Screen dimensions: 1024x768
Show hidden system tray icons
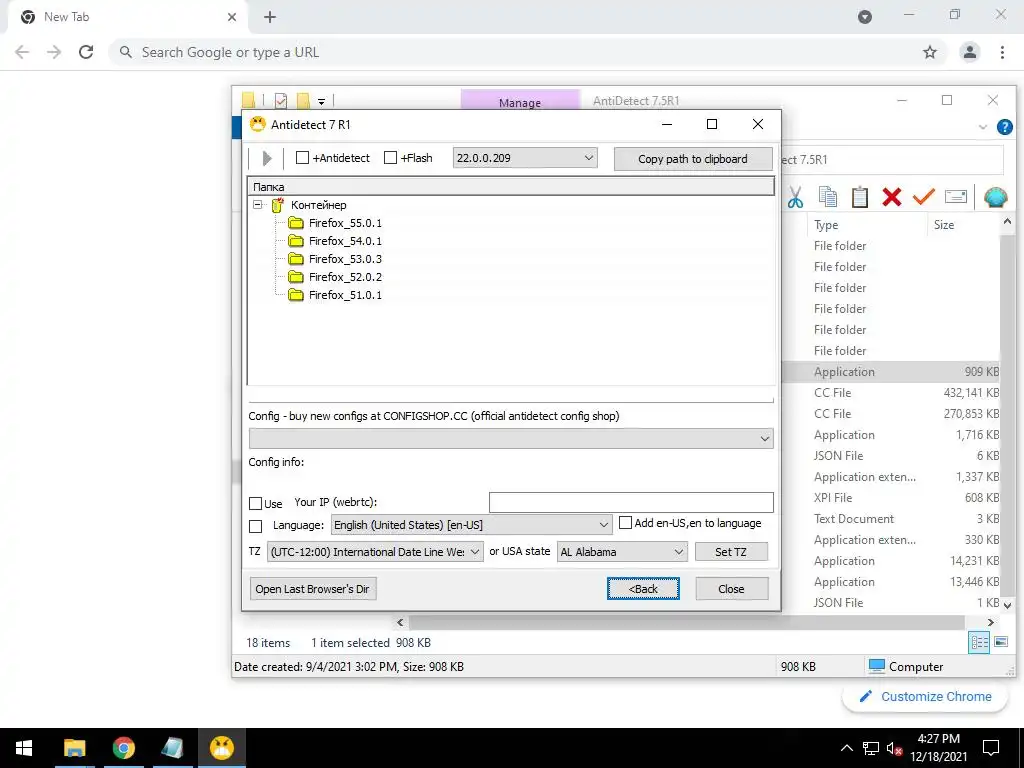[x=846, y=748]
